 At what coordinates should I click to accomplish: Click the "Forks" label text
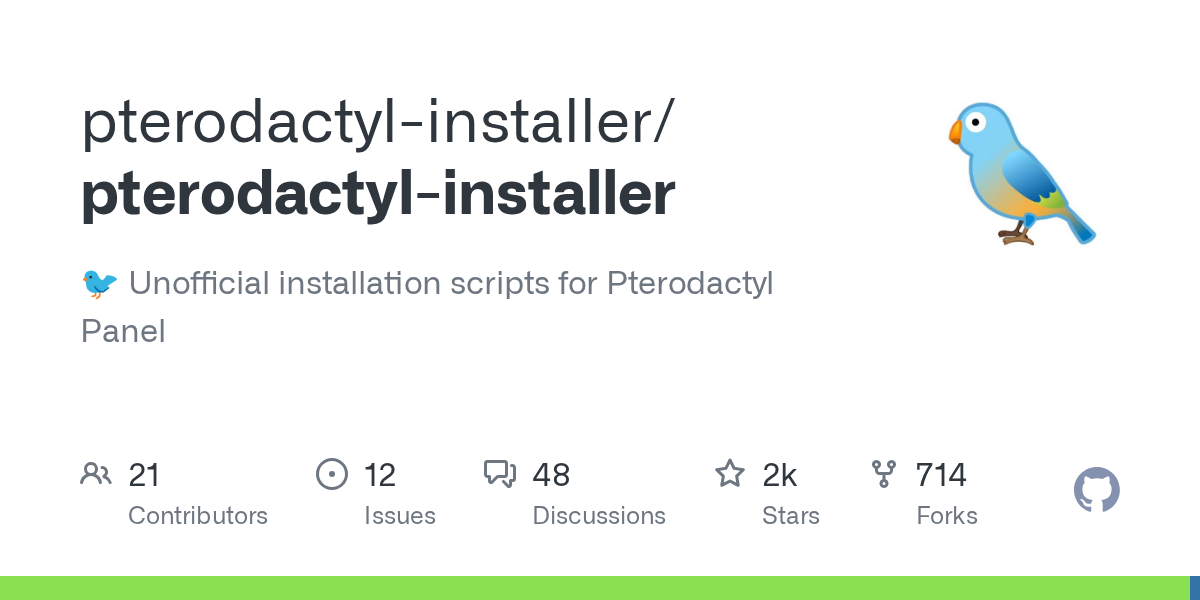coord(947,516)
